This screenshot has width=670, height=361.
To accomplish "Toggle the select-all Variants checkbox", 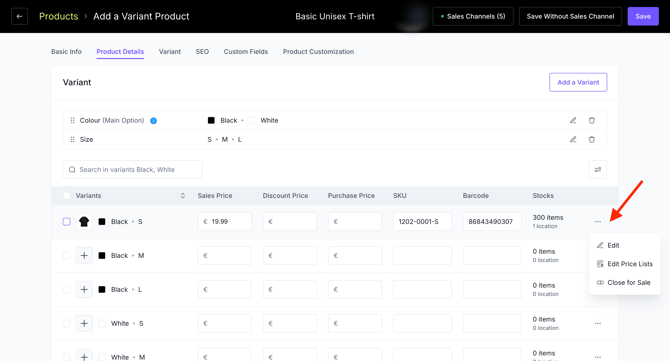I will pyautogui.click(x=66, y=196).
